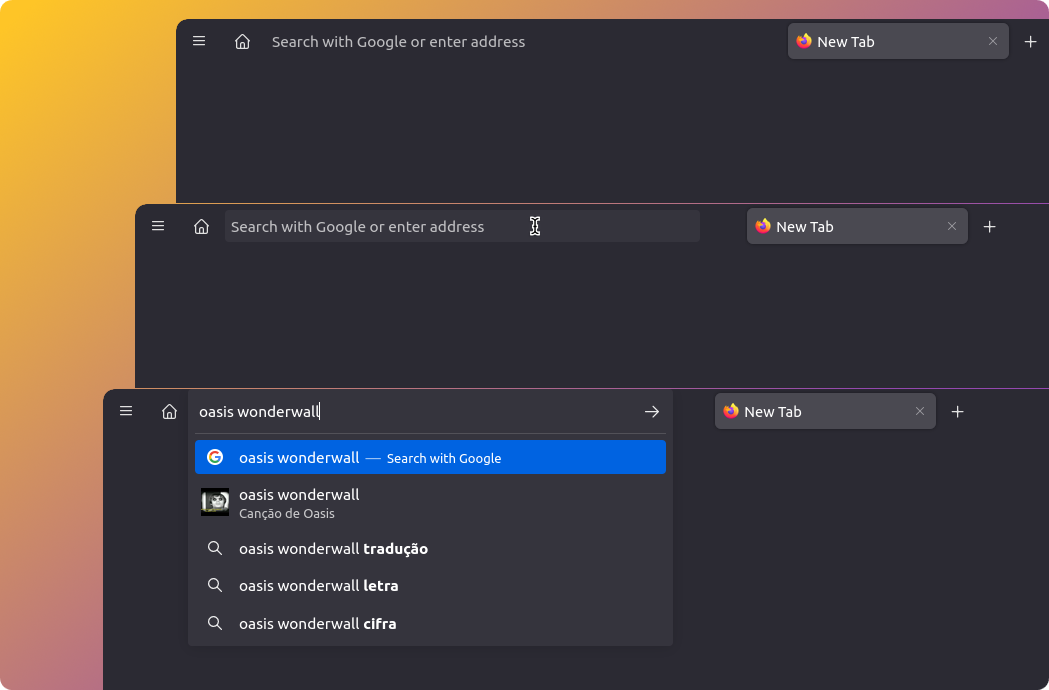Screen dimensions: 1049x690
Task: Select the Canção de Oasis suggestion
Action: (430, 503)
